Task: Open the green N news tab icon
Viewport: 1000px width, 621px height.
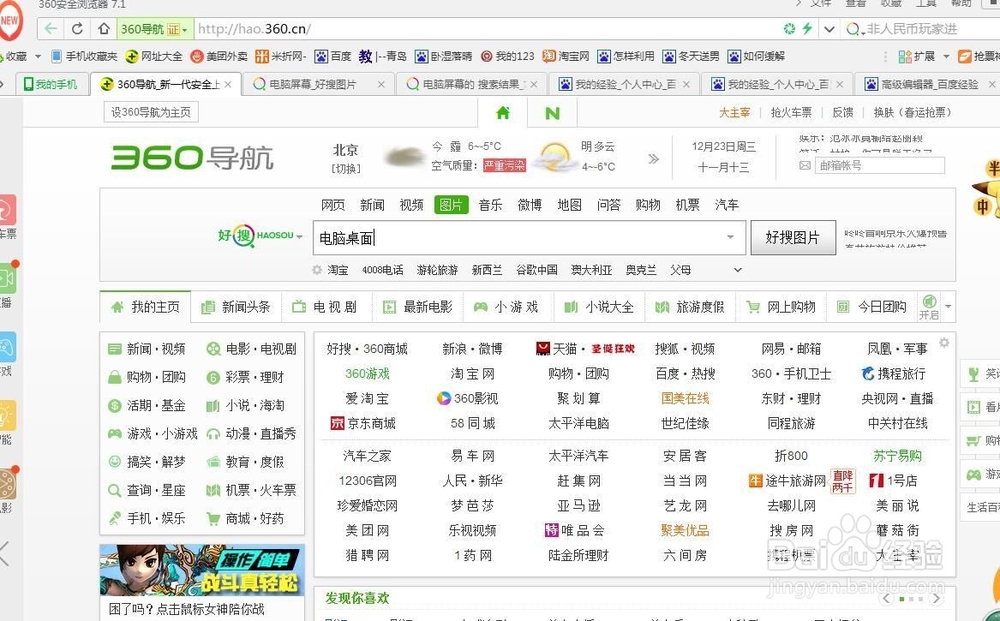Action: [552, 113]
